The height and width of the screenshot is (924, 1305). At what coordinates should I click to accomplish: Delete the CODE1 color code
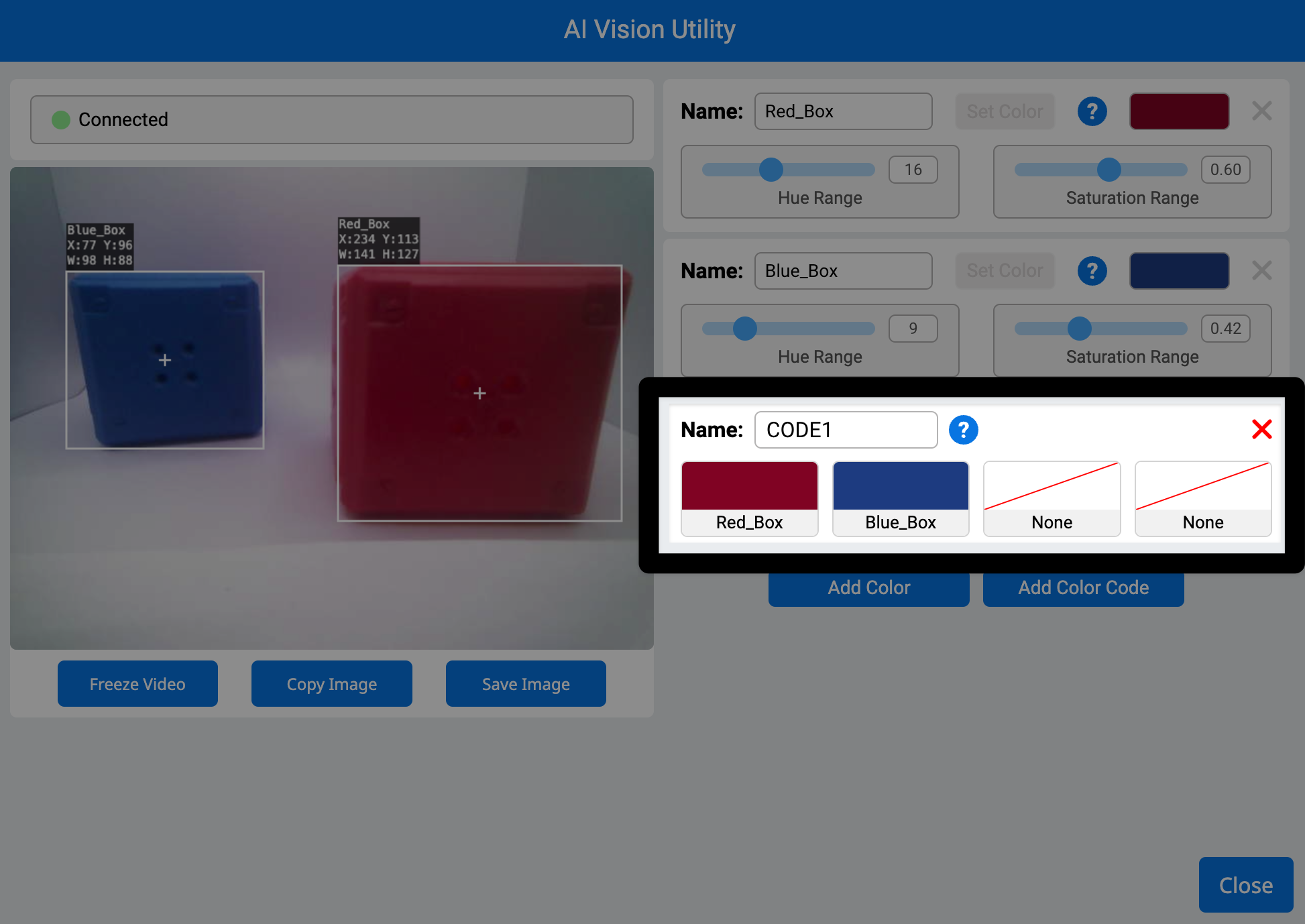tap(1263, 430)
